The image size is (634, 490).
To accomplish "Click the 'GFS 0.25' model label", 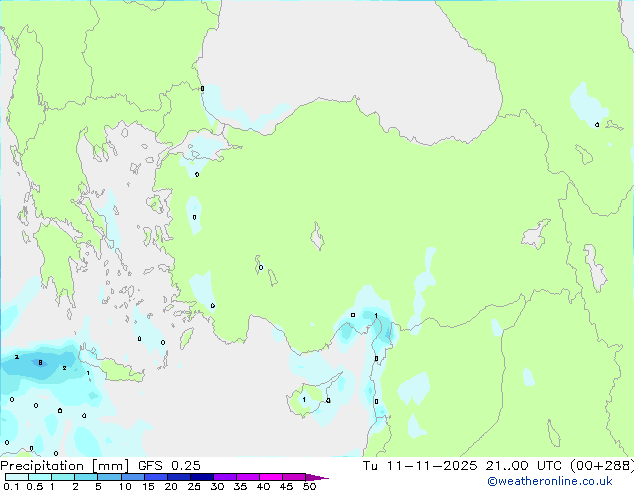I will tap(169, 466).
